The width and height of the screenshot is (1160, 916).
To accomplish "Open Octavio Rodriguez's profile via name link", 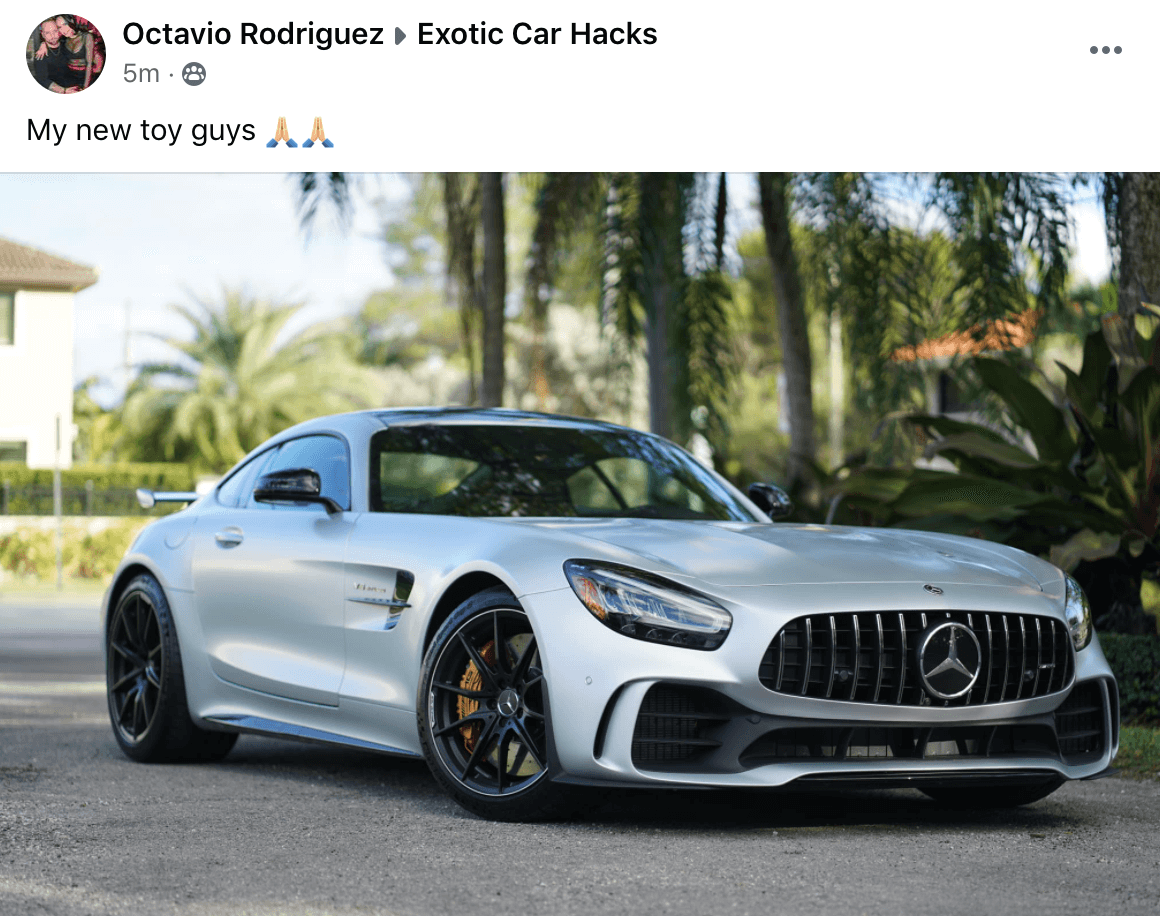I will [253, 34].
